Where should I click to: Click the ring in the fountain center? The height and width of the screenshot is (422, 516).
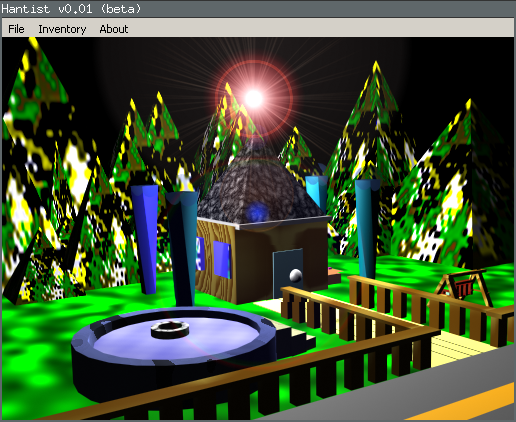tap(170, 329)
